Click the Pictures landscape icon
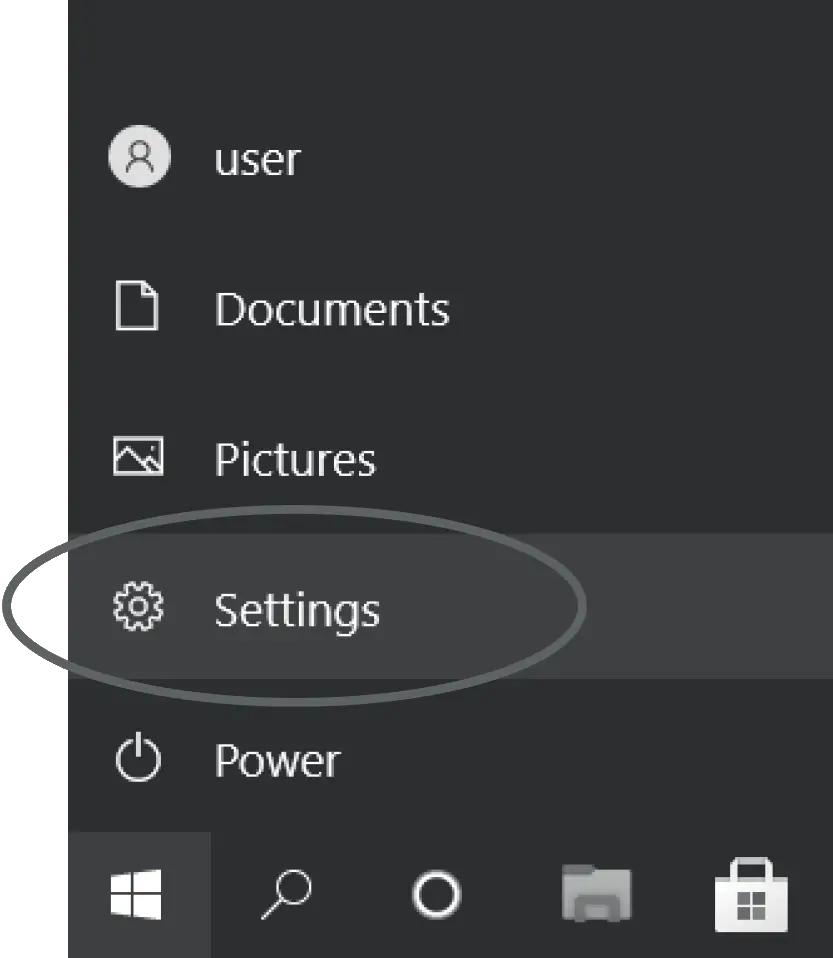Screen dimensions: 833x958 (138, 458)
